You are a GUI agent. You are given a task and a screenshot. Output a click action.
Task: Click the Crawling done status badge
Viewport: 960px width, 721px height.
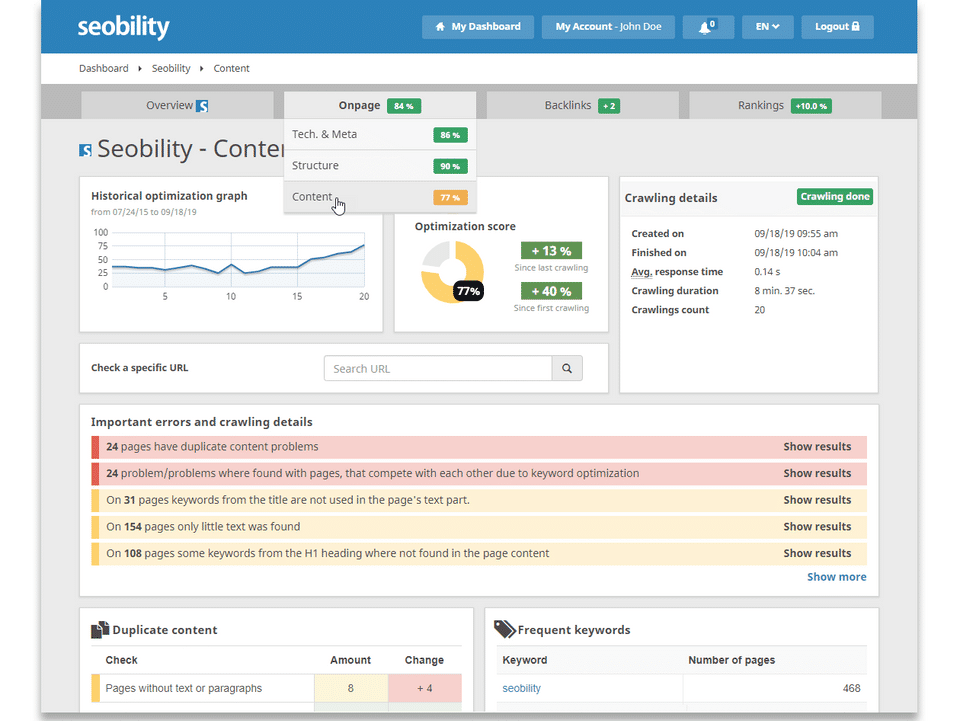(x=834, y=196)
